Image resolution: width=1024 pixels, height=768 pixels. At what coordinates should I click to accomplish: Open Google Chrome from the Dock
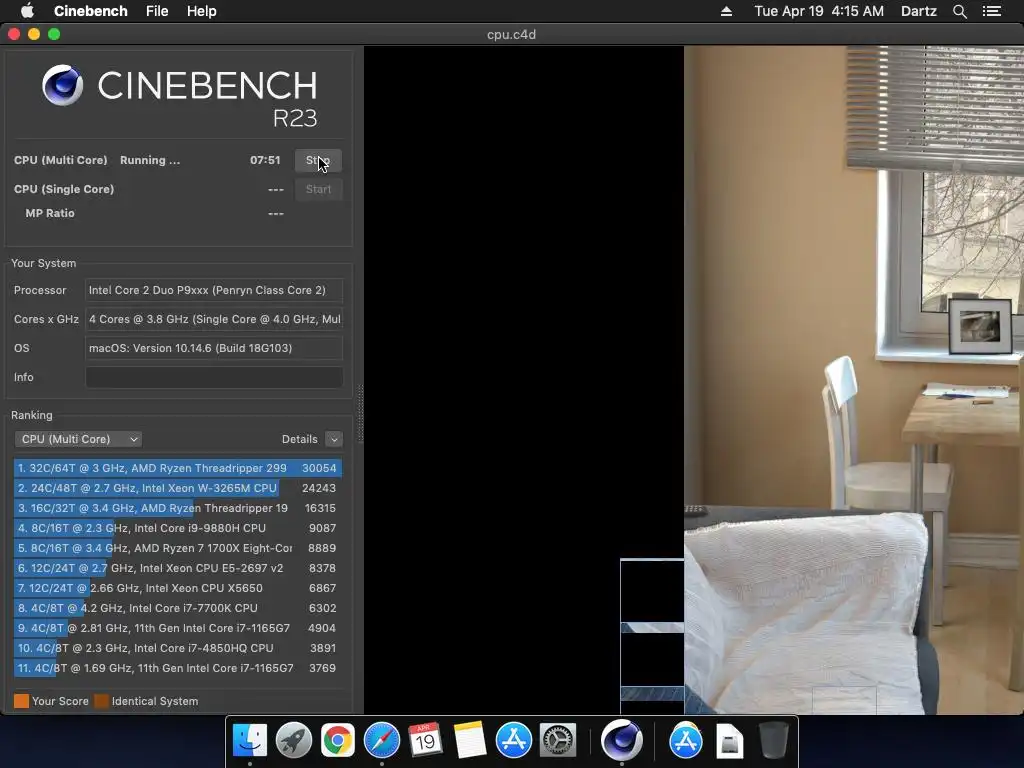click(x=337, y=741)
